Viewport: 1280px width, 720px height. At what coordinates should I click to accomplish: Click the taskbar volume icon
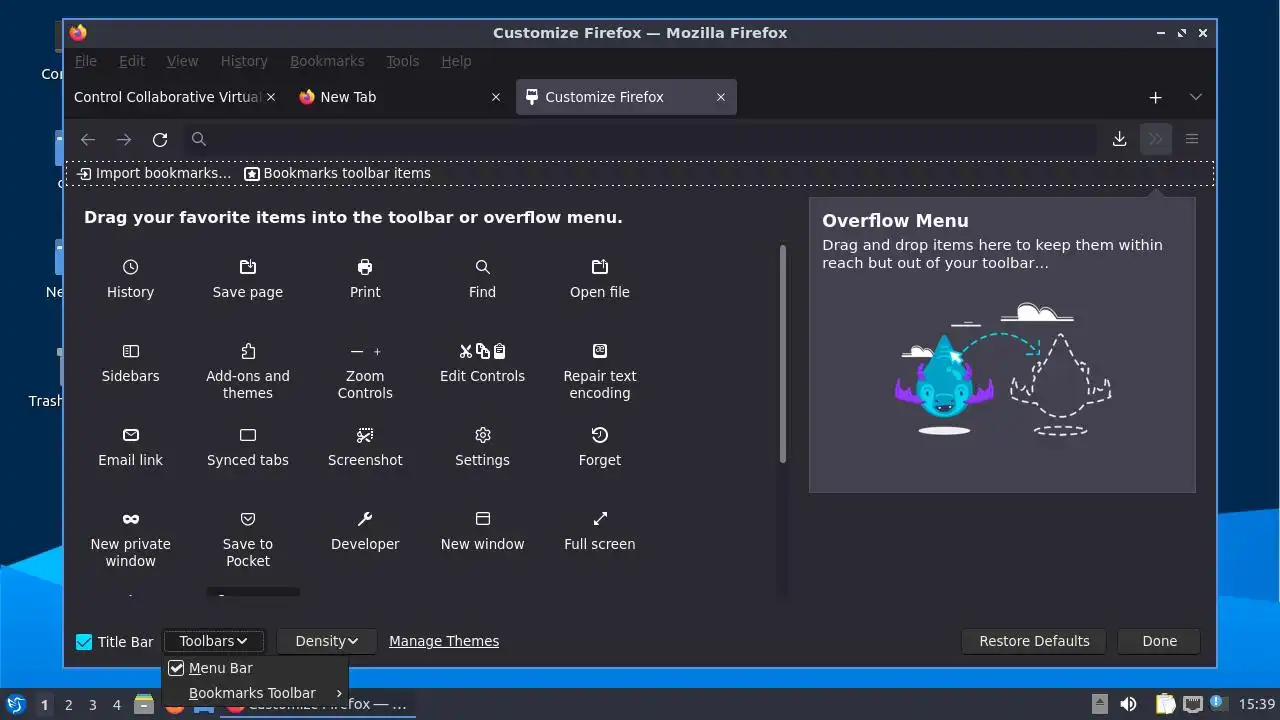1128,704
